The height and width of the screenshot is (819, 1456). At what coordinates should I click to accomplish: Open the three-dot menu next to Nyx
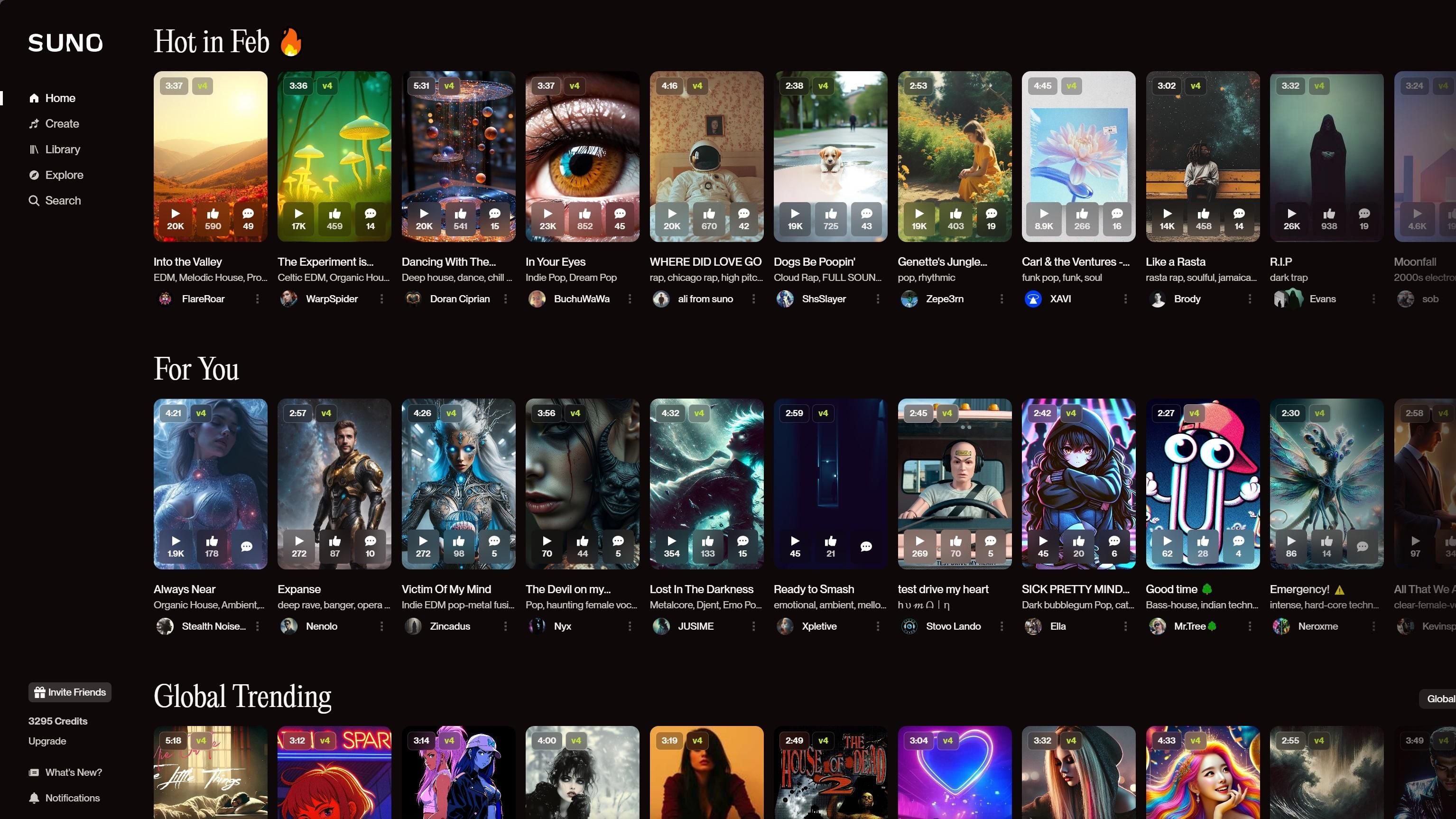coord(630,626)
